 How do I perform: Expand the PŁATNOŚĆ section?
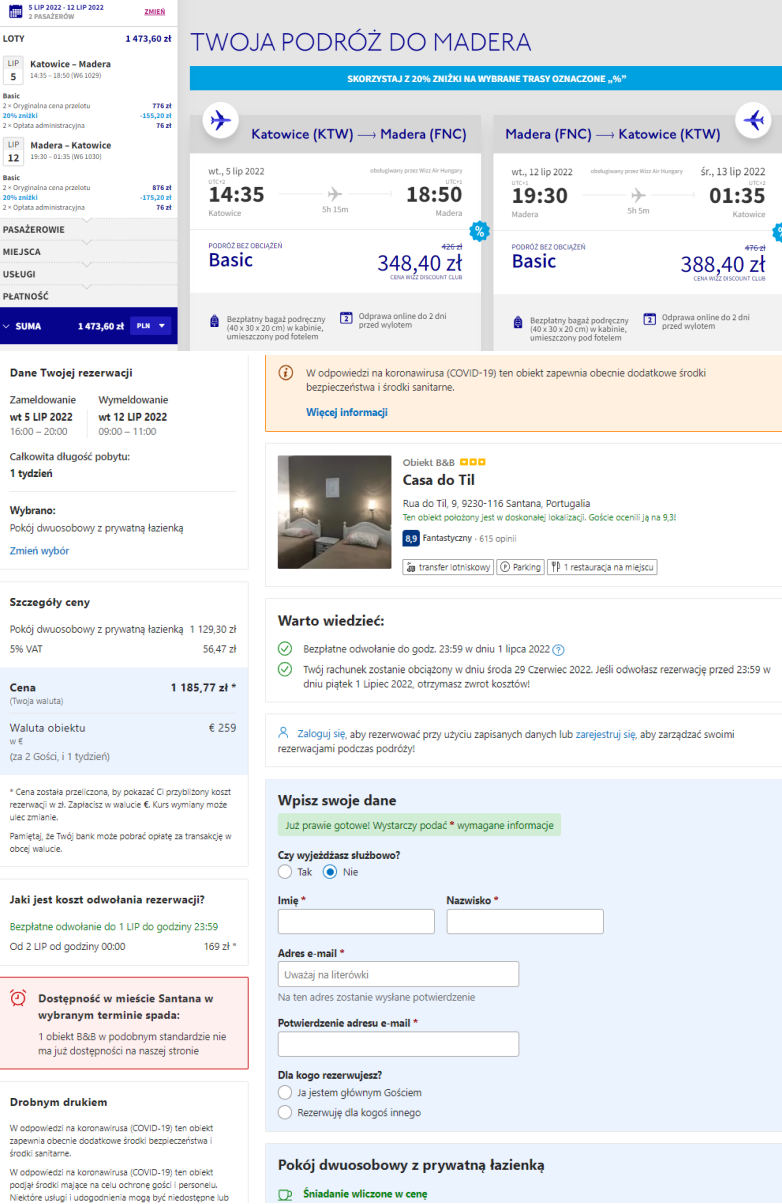point(89,296)
